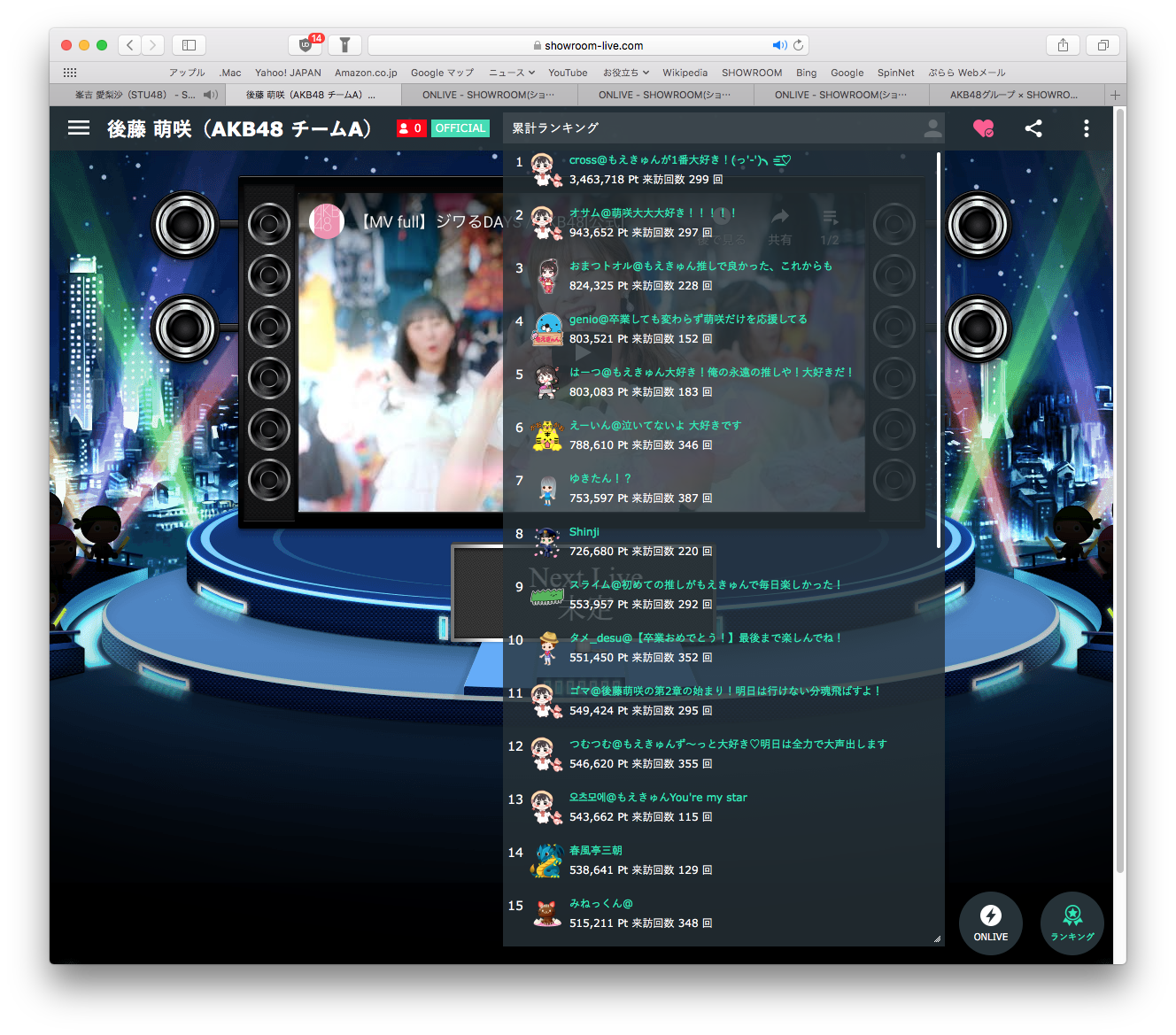Click avatar of rank 1 user cross
This screenshot has width=1176, height=1035.
546,169
